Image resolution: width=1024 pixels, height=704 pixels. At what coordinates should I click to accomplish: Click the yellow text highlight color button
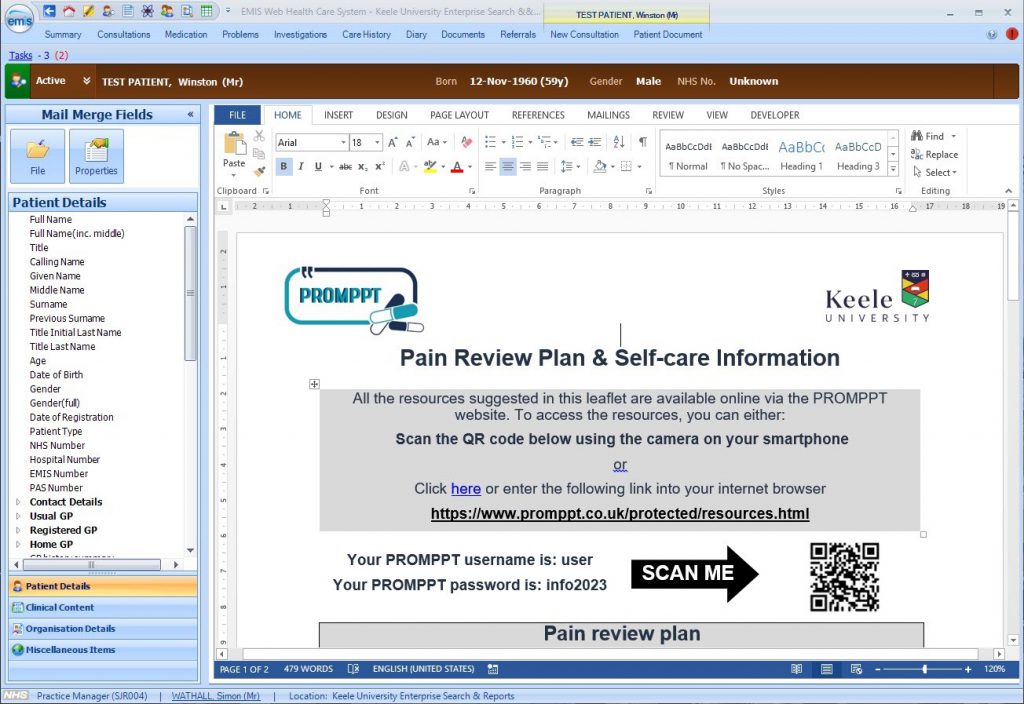pyautogui.click(x=429, y=167)
